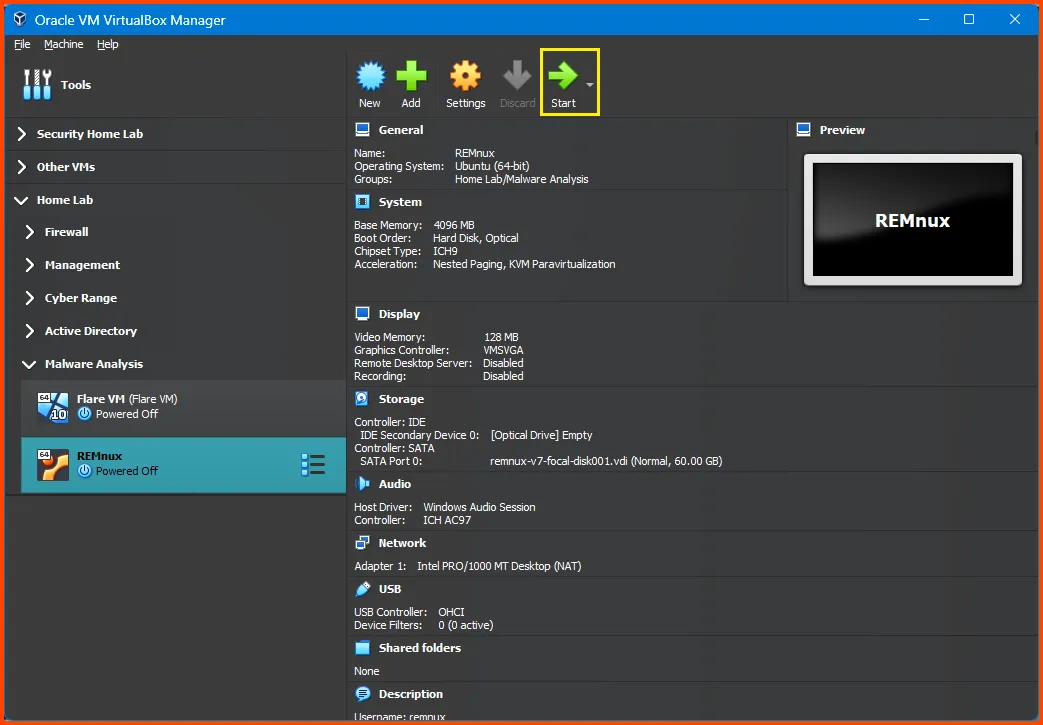Click the Storage disk icon
The height and width of the screenshot is (725, 1043).
[363, 398]
